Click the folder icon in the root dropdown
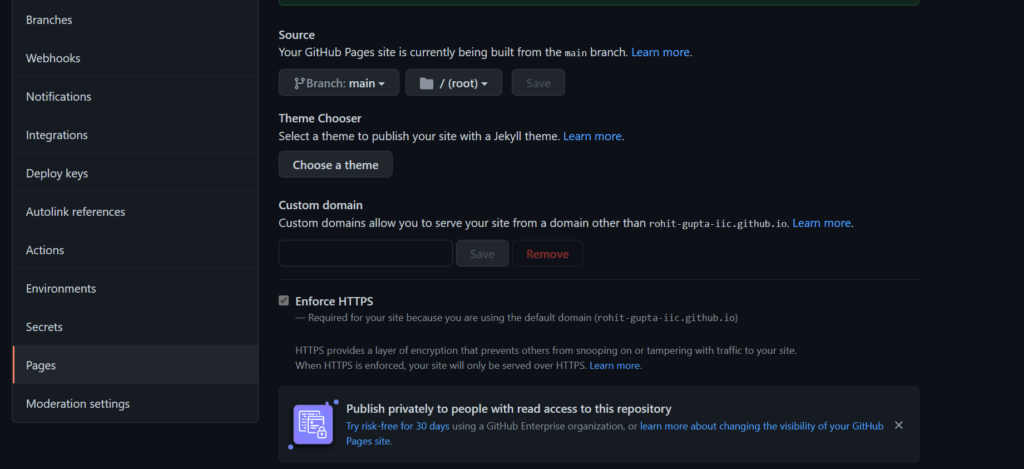Image resolution: width=1024 pixels, height=469 pixels. [426, 83]
